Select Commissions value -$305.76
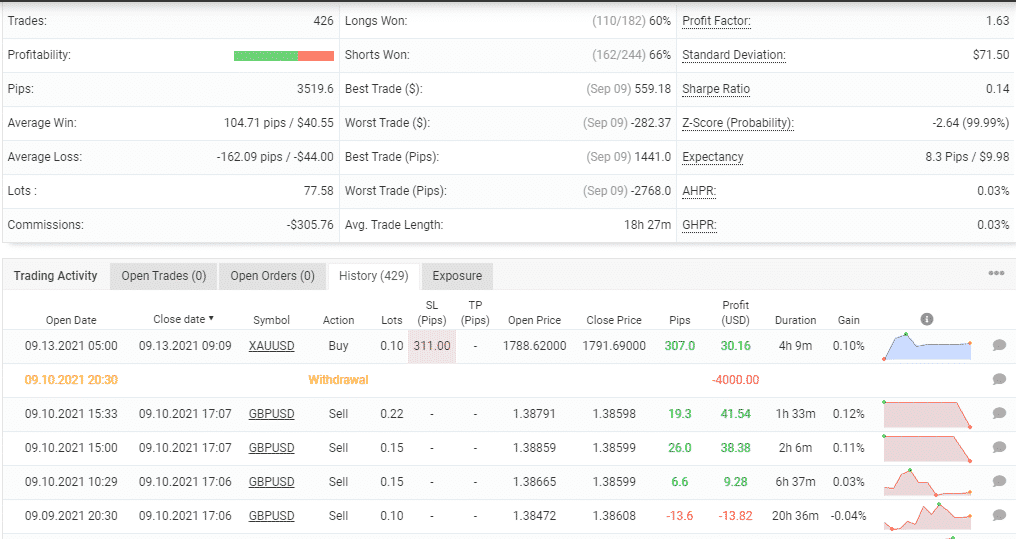The height and width of the screenshot is (539, 1016). [310, 225]
